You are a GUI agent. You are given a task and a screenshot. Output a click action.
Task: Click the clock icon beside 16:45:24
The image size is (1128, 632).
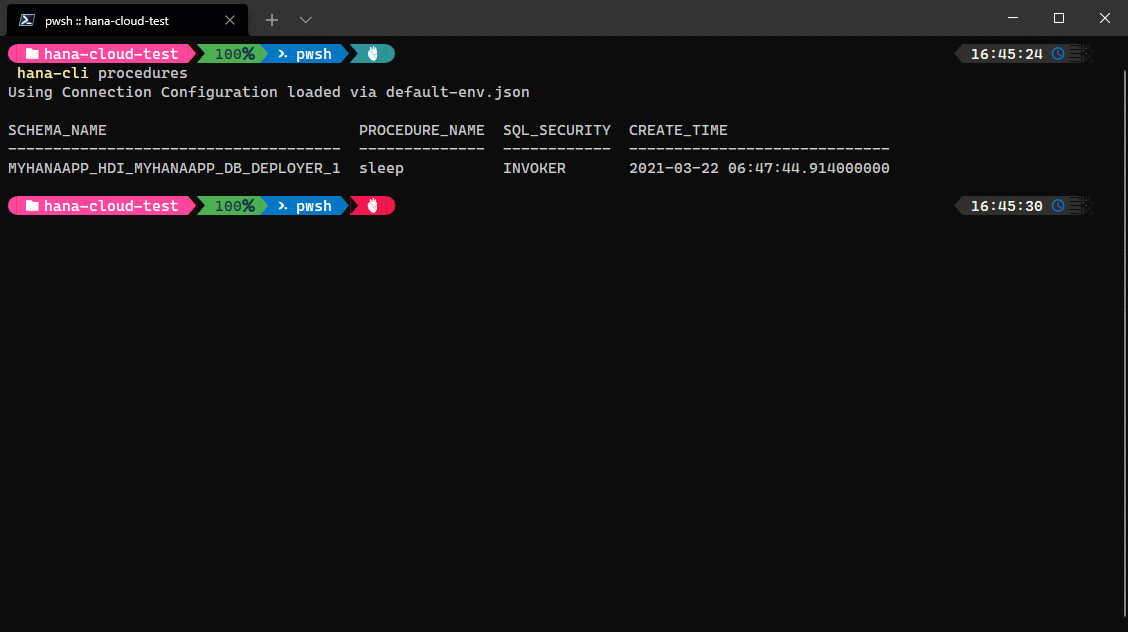click(x=1058, y=53)
